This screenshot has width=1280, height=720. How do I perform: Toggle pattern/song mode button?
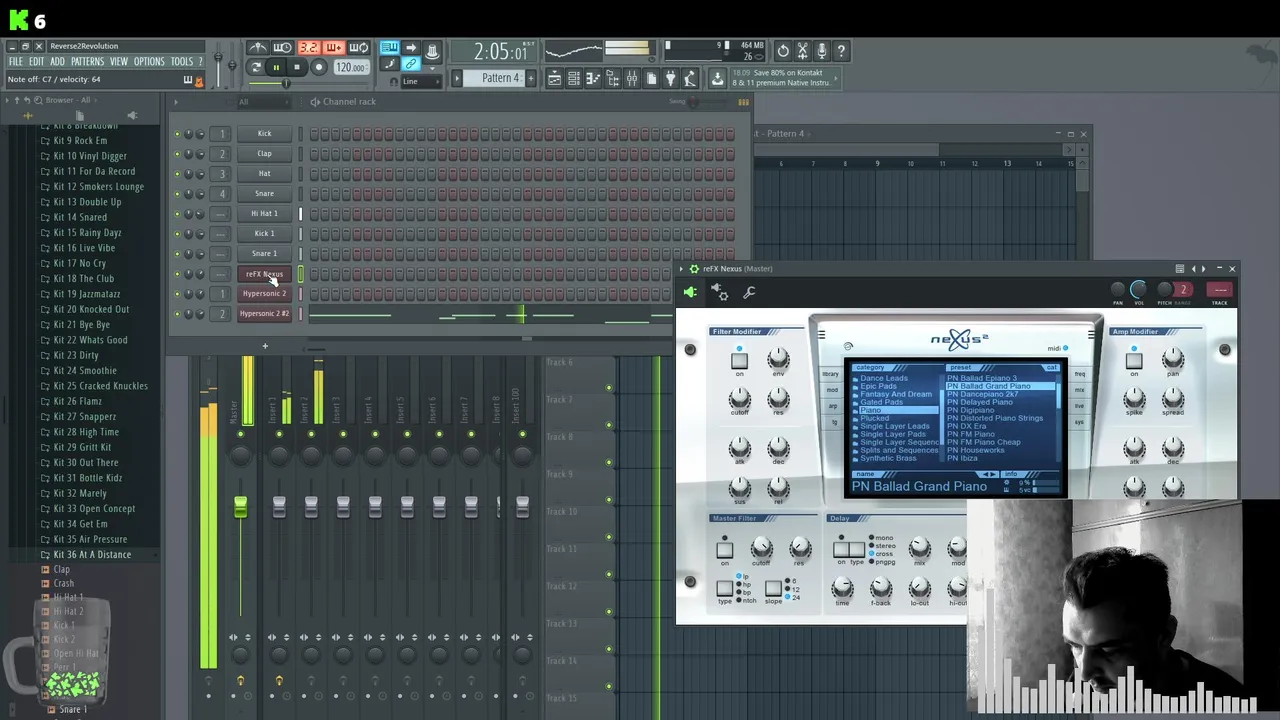pyautogui.click(x=256, y=68)
